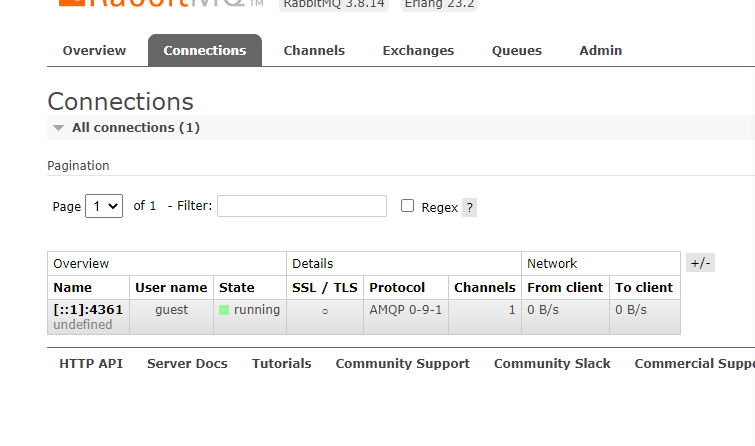Open the [::1]:4361 connection link
The width and height of the screenshot is (755, 446).
click(x=88, y=310)
